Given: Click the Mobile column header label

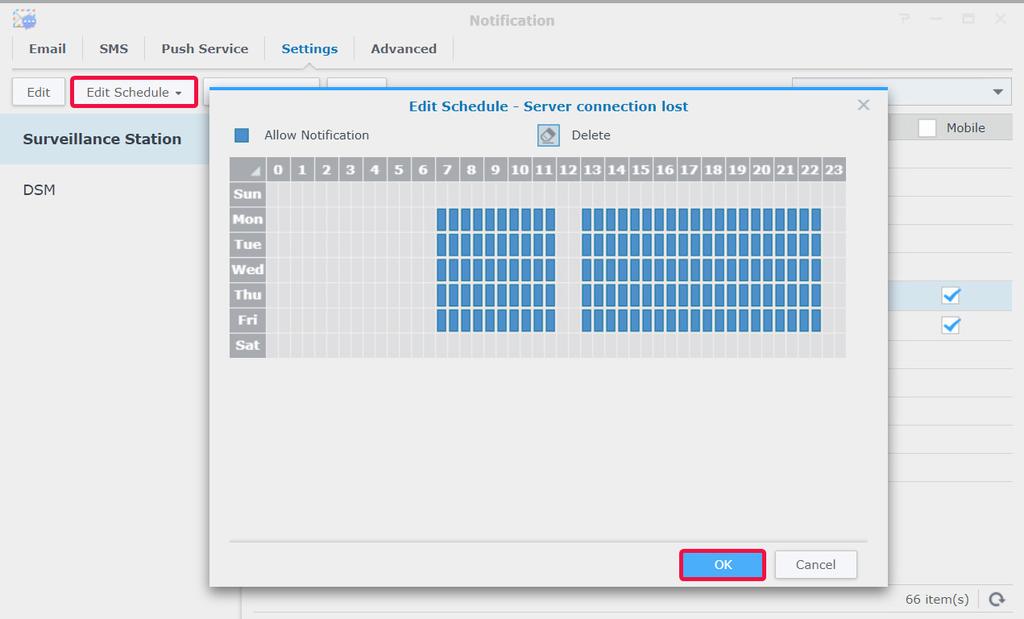Looking at the screenshot, I should click(x=966, y=128).
